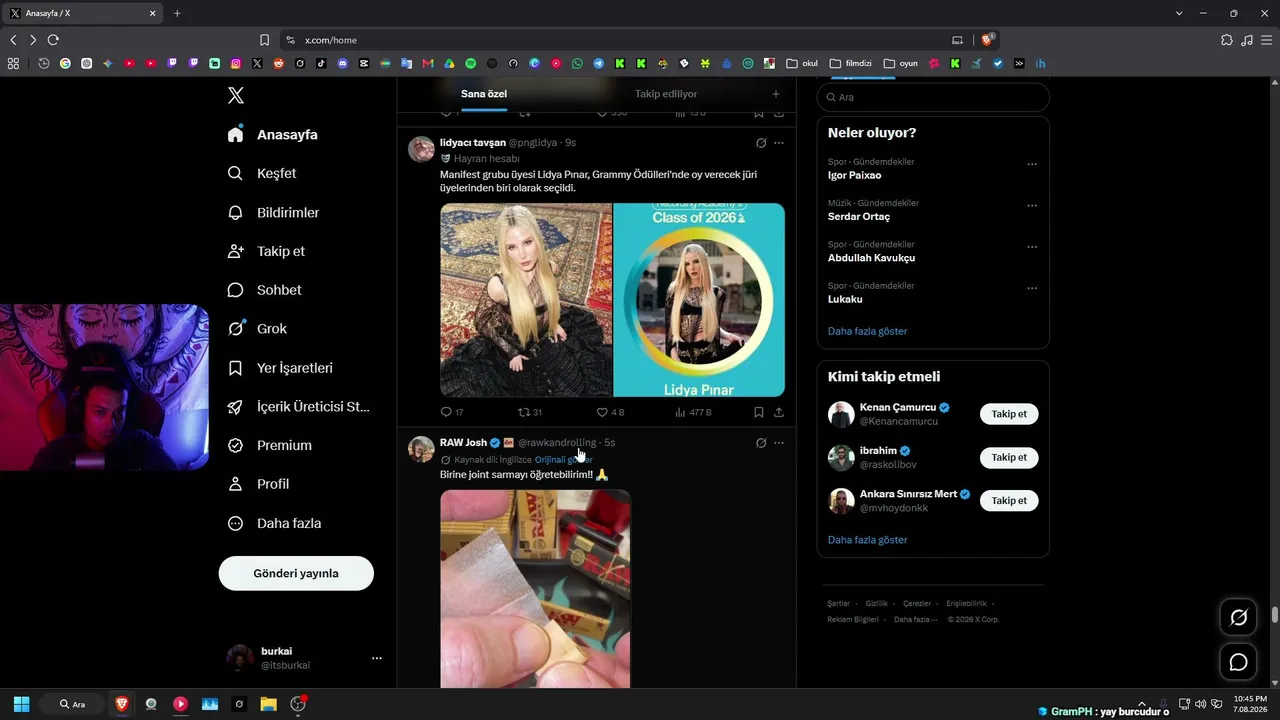Open the Spotify bookmark icon
Viewport: 1280px width, 720px height.
coord(471,63)
